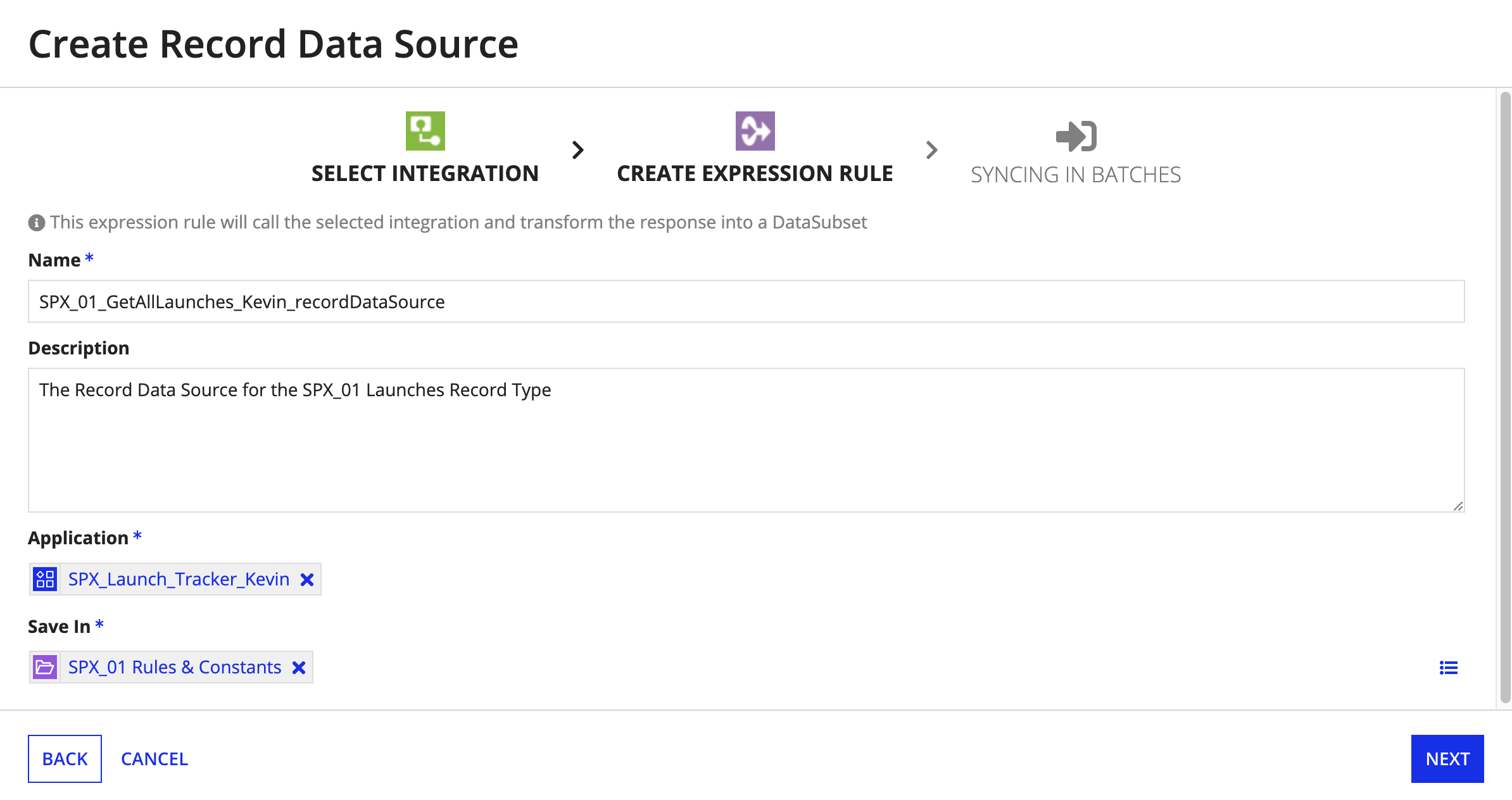
Task: Click the info icon beside expression rule hint
Action: 37,223
